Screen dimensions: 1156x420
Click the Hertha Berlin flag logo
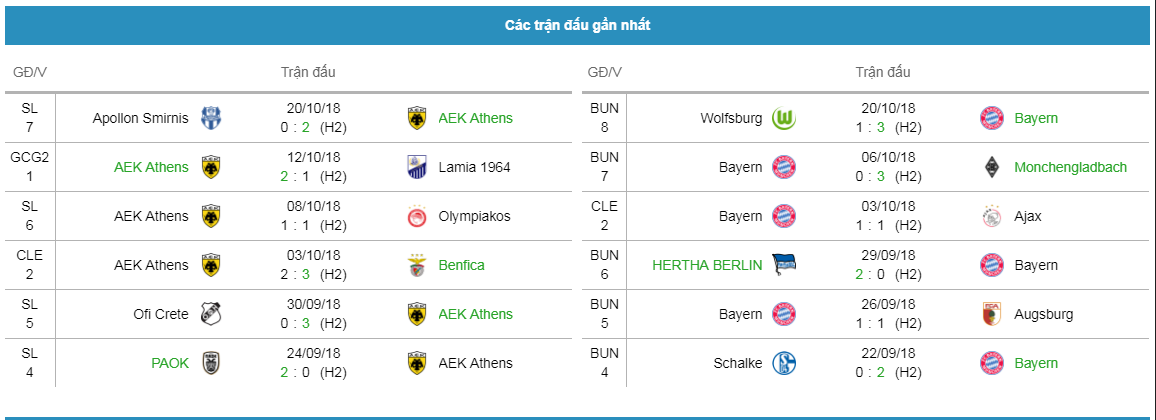[784, 265]
